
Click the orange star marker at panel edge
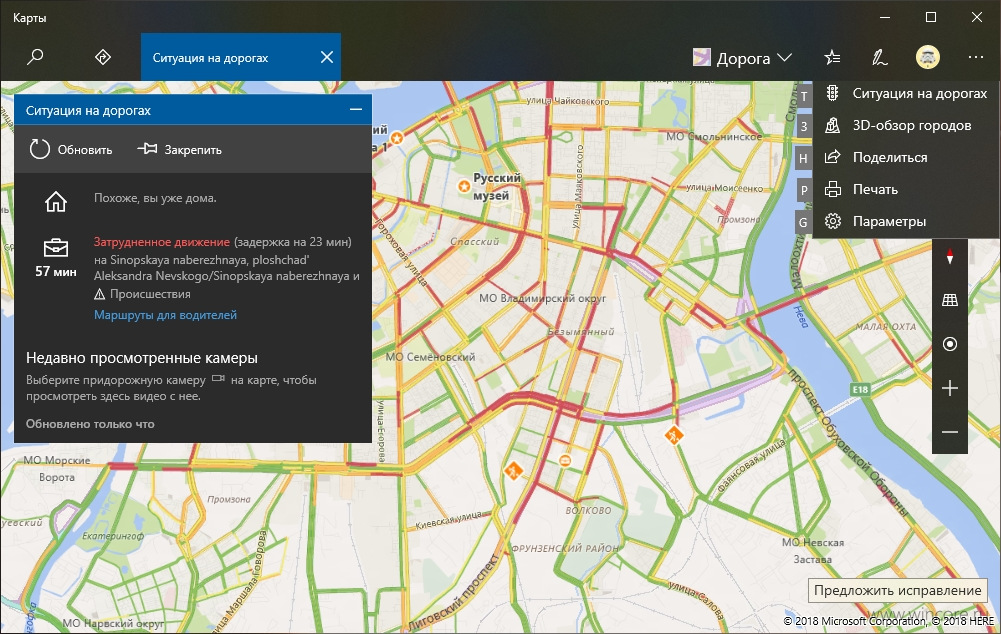pyautogui.click(x=396, y=137)
